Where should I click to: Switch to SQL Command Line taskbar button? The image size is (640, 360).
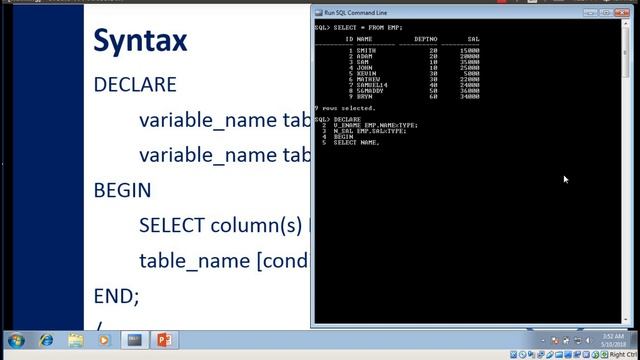(135, 340)
